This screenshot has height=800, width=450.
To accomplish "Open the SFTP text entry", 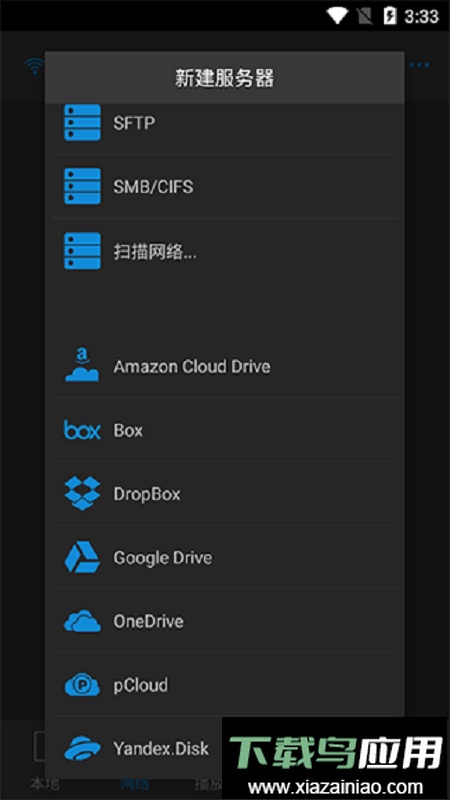I will (x=134, y=123).
